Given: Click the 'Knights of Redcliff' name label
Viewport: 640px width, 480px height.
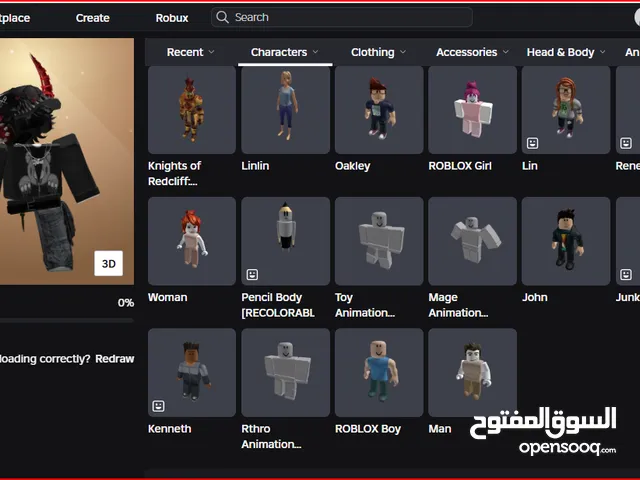Looking at the screenshot, I should [175, 173].
